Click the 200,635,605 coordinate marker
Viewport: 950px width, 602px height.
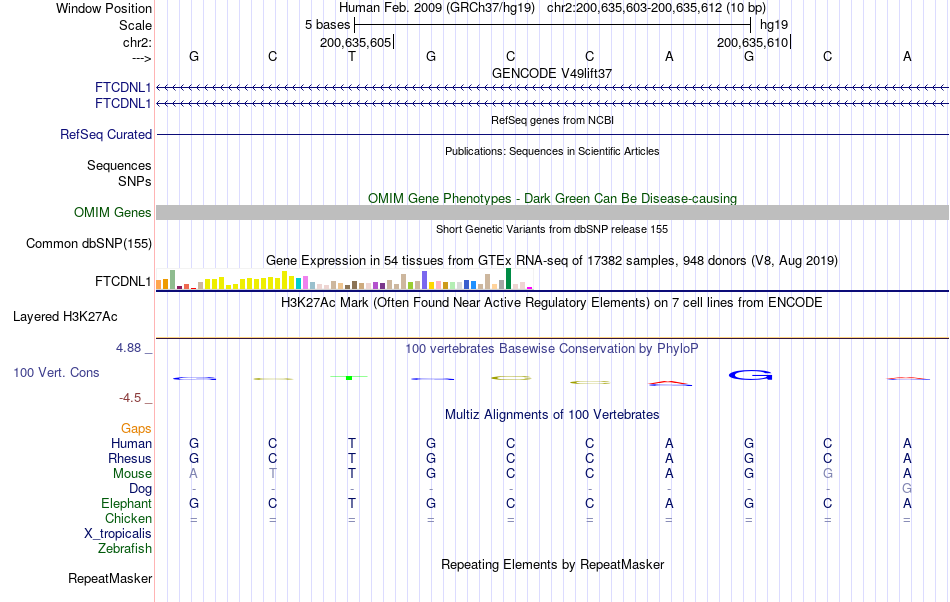pyautogui.click(x=355, y=42)
